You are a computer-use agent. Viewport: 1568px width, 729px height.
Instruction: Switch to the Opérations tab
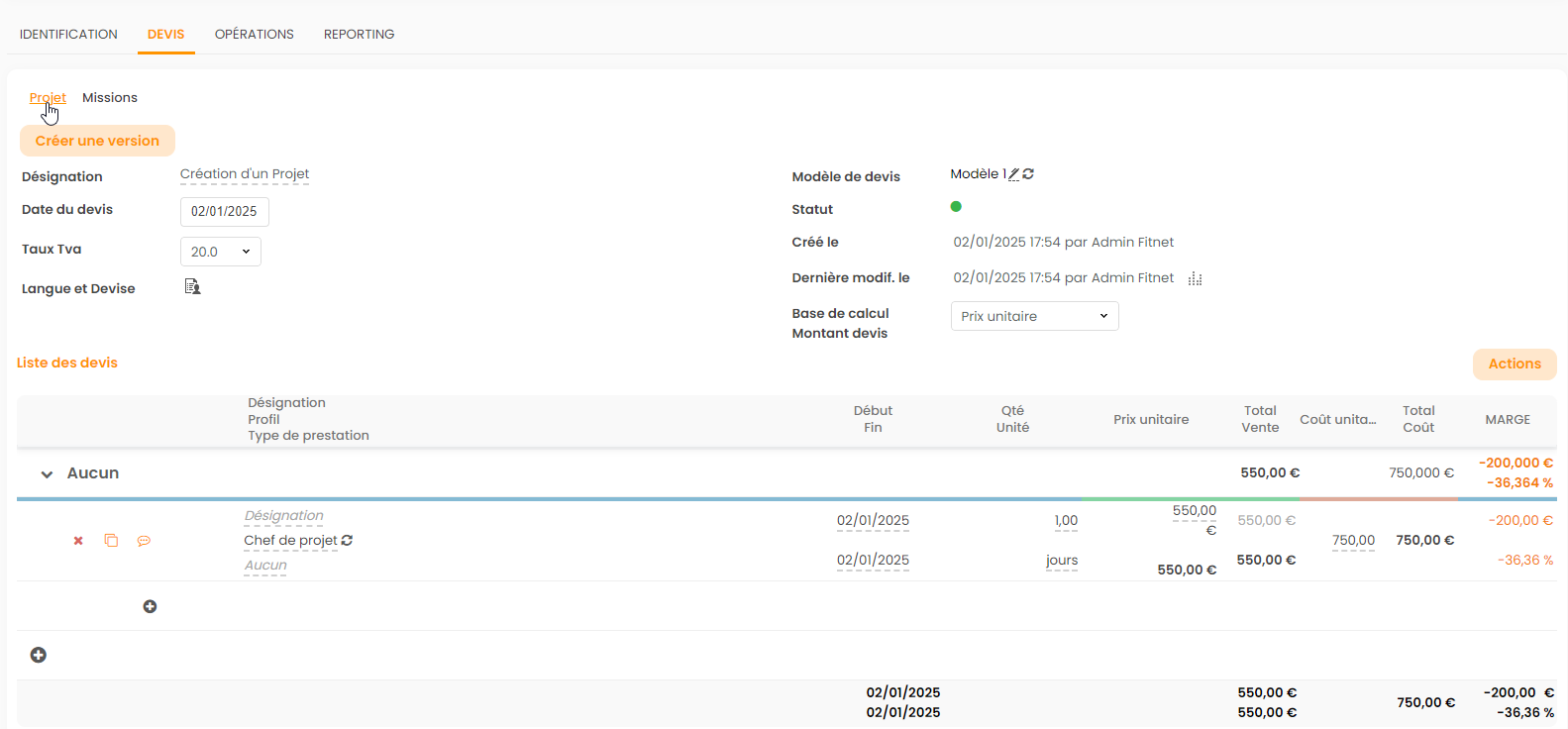coord(254,34)
